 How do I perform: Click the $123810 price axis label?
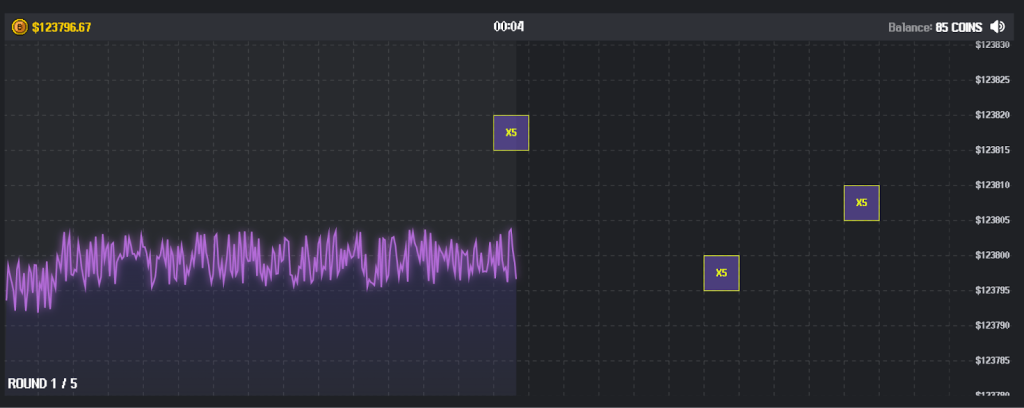[991, 185]
